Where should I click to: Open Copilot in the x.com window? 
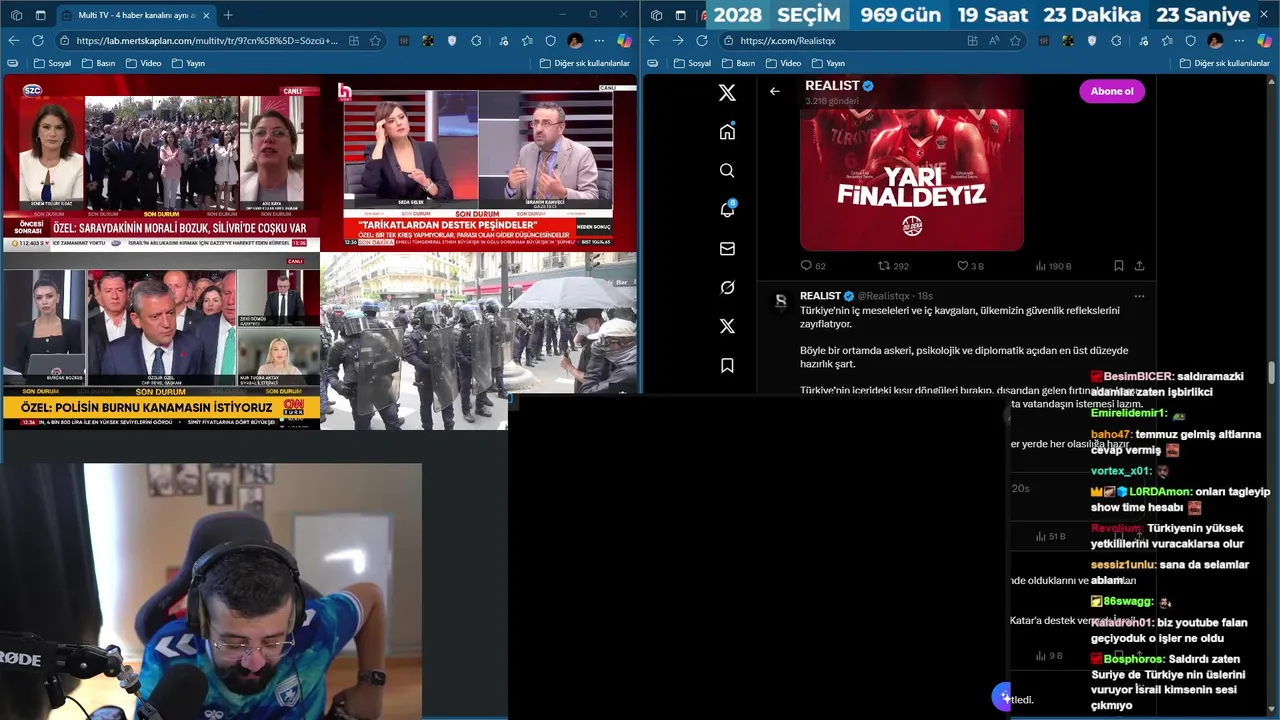pos(1264,41)
